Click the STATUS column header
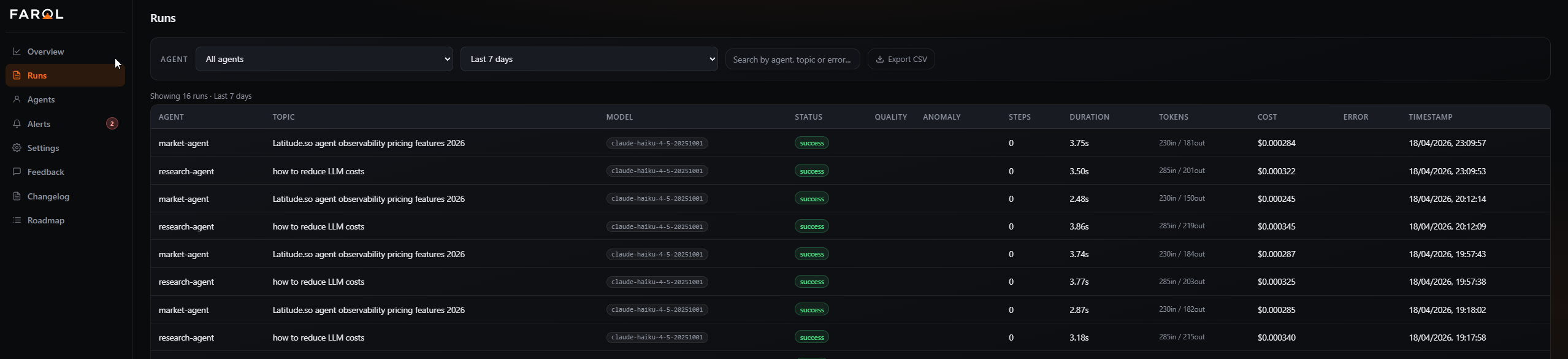1568x359 pixels. [809, 117]
